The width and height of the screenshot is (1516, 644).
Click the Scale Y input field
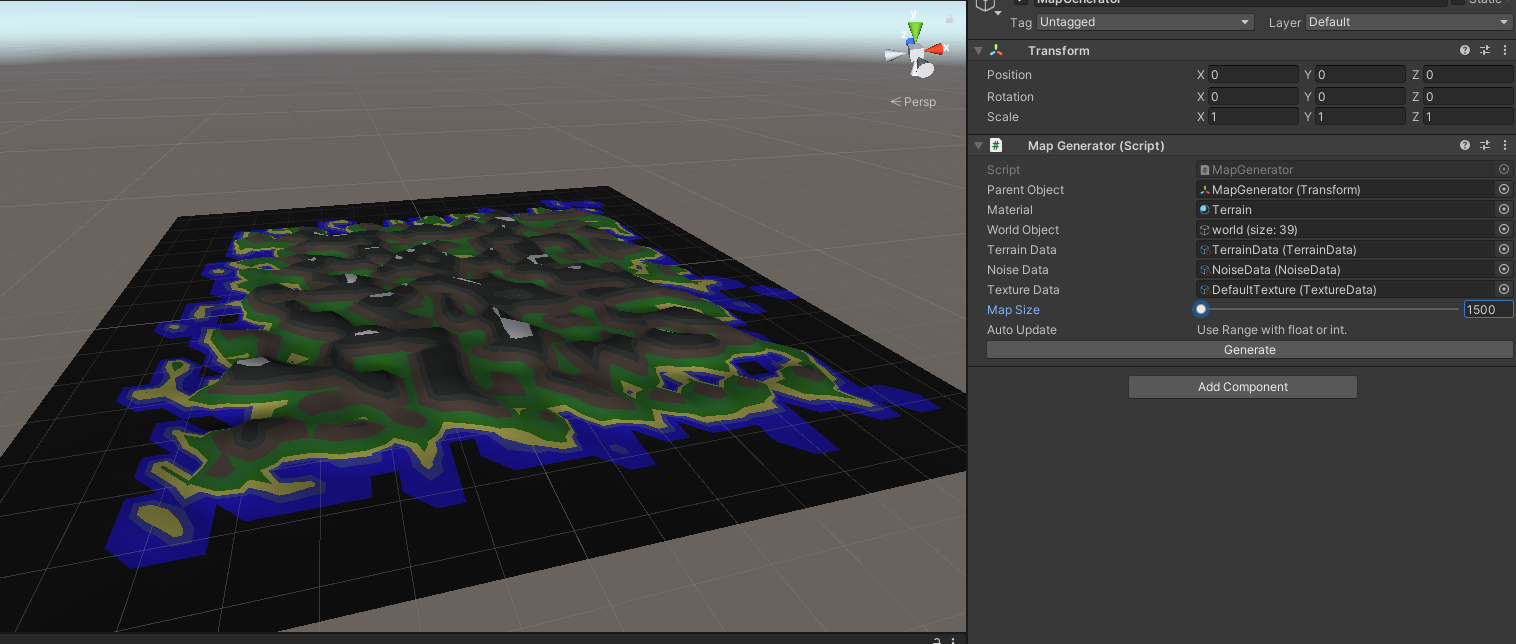click(1360, 117)
